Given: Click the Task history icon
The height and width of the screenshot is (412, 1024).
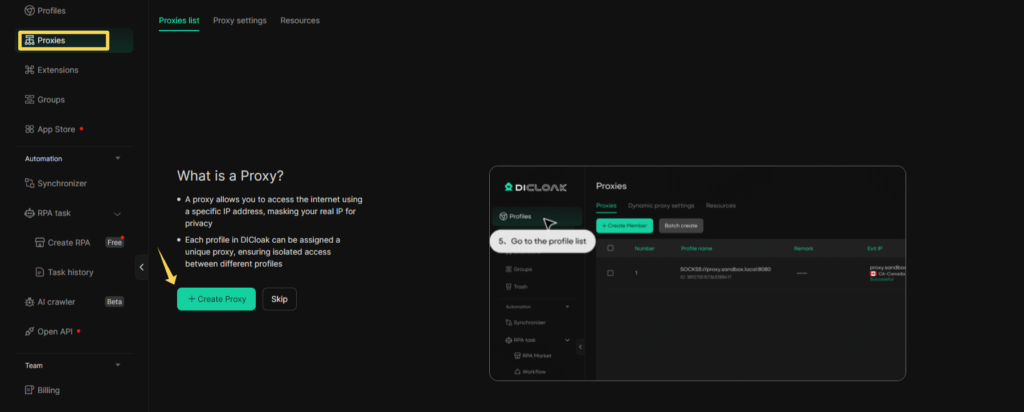Looking at the screenshot, I should (39, 272).
